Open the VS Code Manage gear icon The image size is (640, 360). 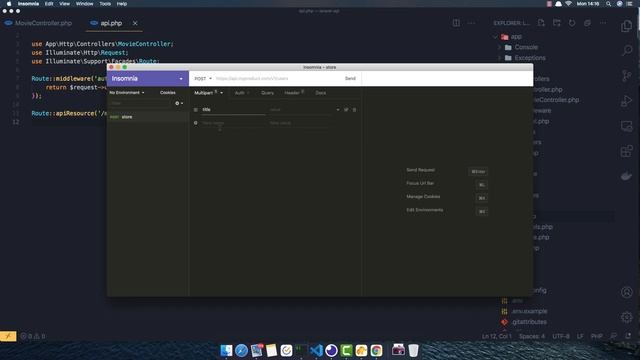click(x=627, y=317)
